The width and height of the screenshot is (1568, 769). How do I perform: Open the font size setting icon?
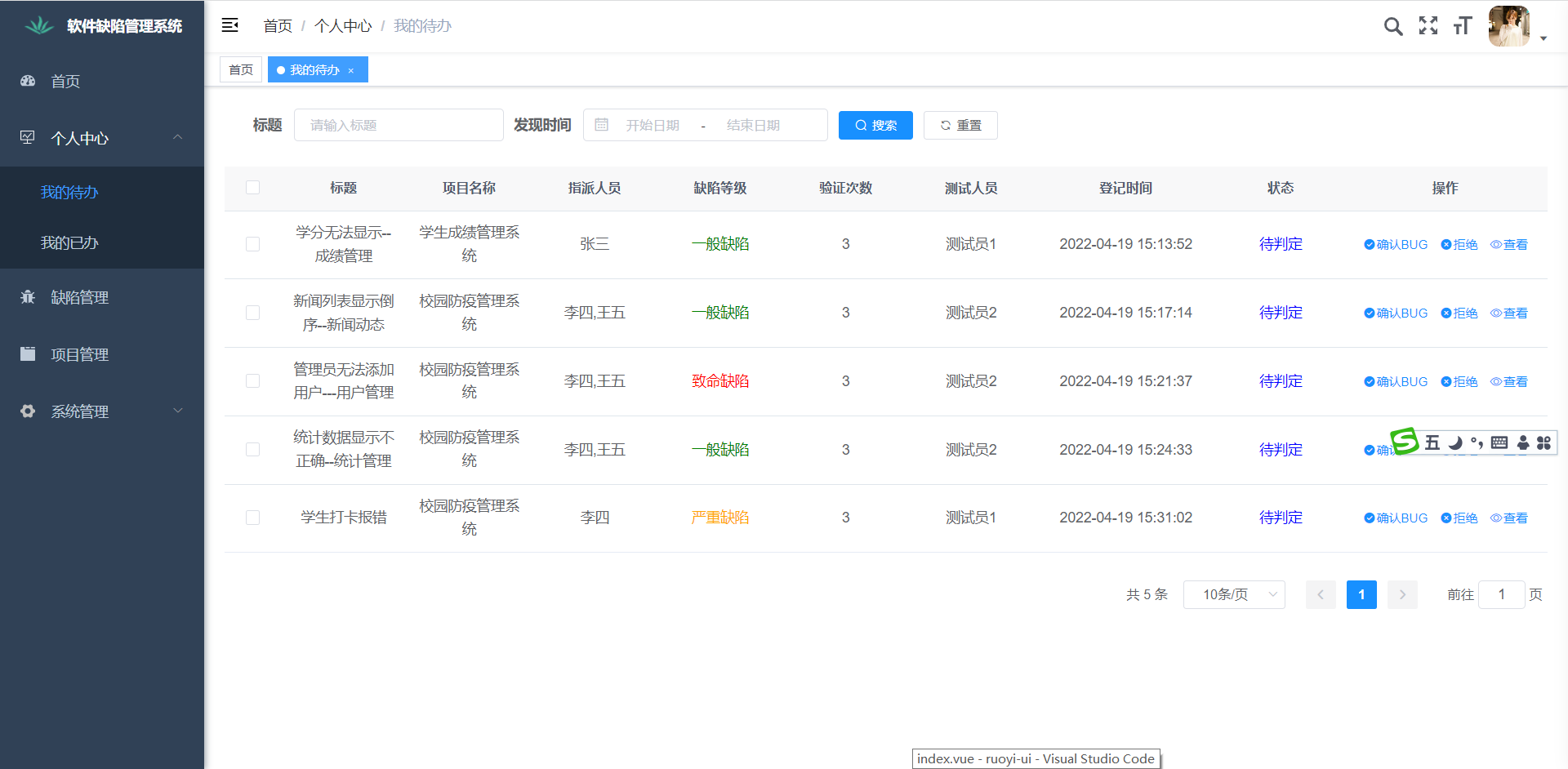pyautogui.click(x=1463, y=26)
